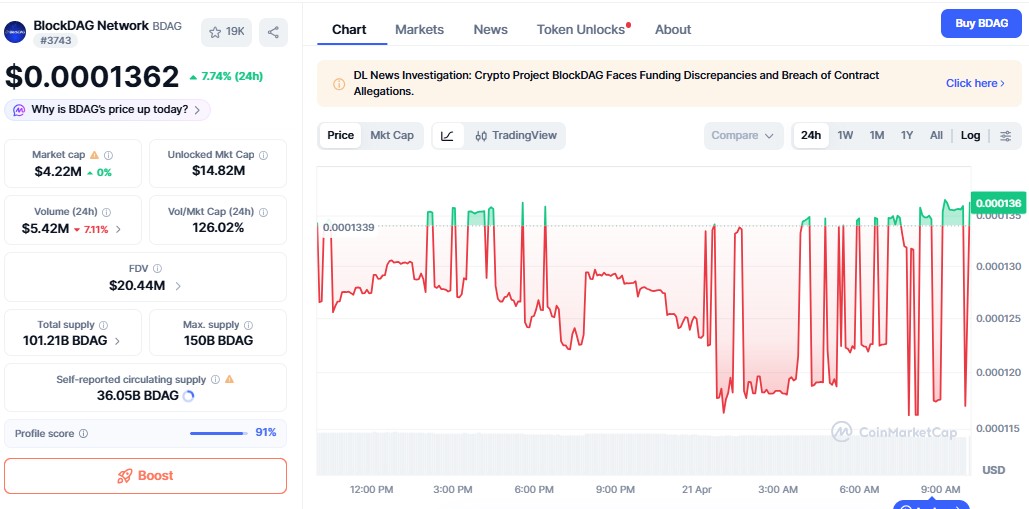Open the About tab
This screenshot has width=1029, height=509.
pyautogui.click(x=673, y=30)
